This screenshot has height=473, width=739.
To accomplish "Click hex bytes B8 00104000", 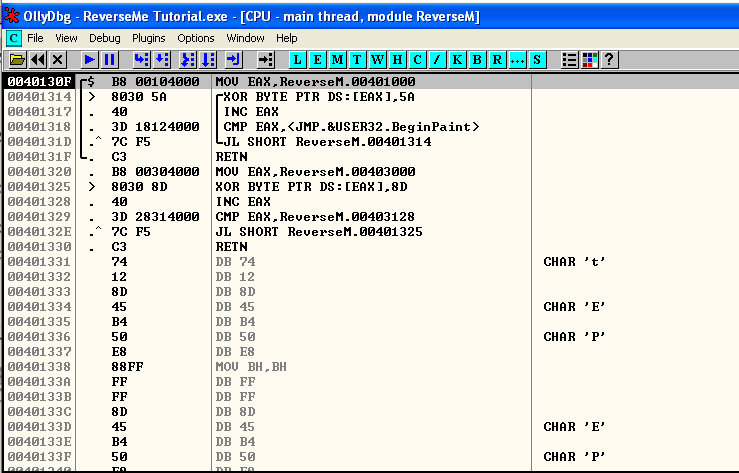I will 156,82.
